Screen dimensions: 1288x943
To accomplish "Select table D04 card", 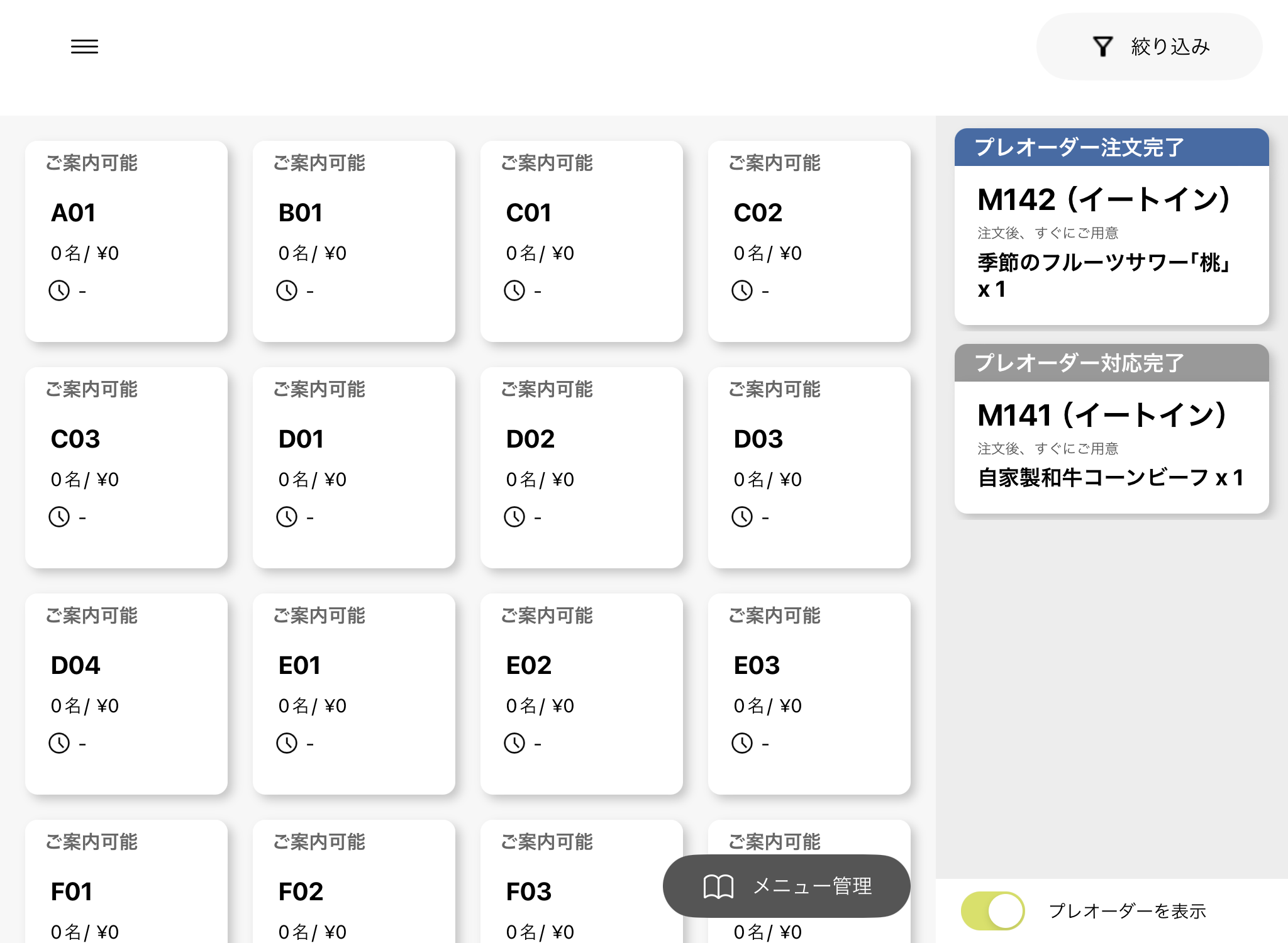I will tap(126, 694).
